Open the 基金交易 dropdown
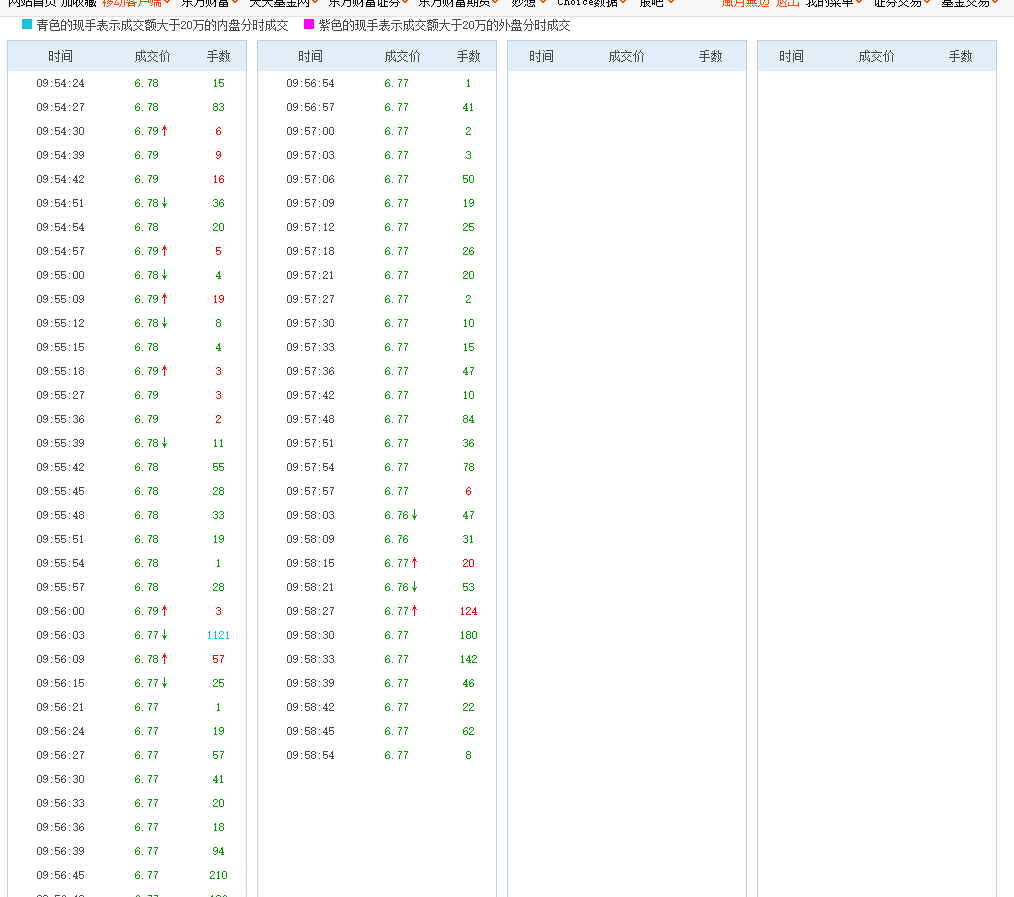Viewport: 1014px width, 897px height. 969,3
